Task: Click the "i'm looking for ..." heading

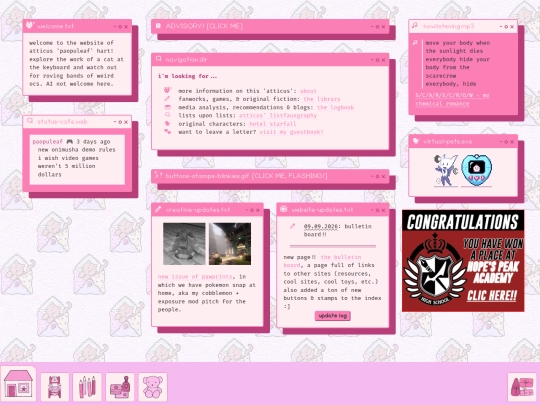Action: click(x=187, y=76)
